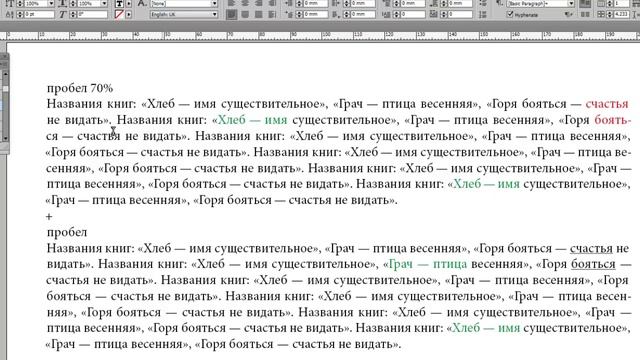The width and height of the screenshot is (640, 360).
Task: Click the Justify Right icon
Action: click(x=259, y=15)
